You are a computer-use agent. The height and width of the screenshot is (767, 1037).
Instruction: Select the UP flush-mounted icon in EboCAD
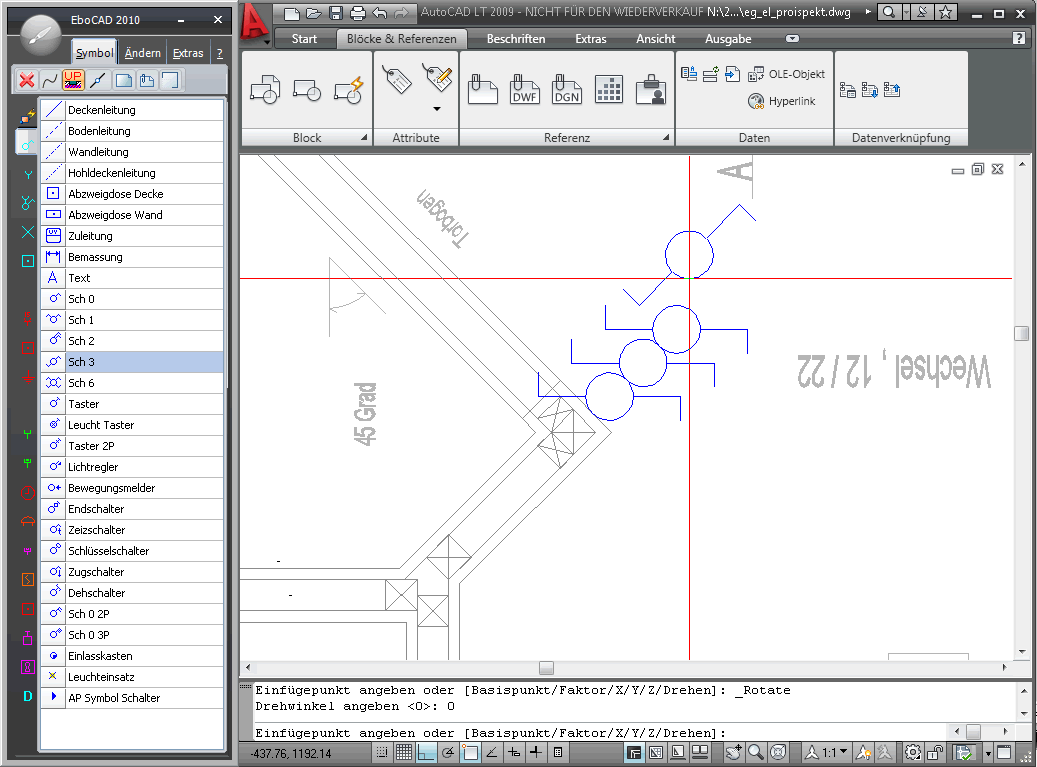[73, 81]
